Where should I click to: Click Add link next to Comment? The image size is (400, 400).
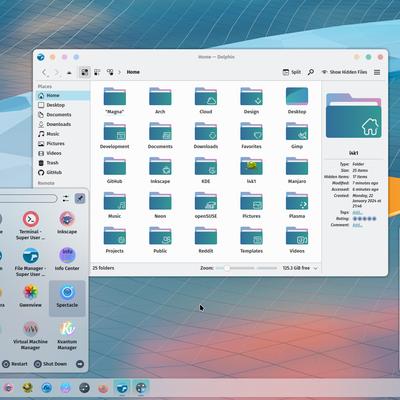(357, 225)
